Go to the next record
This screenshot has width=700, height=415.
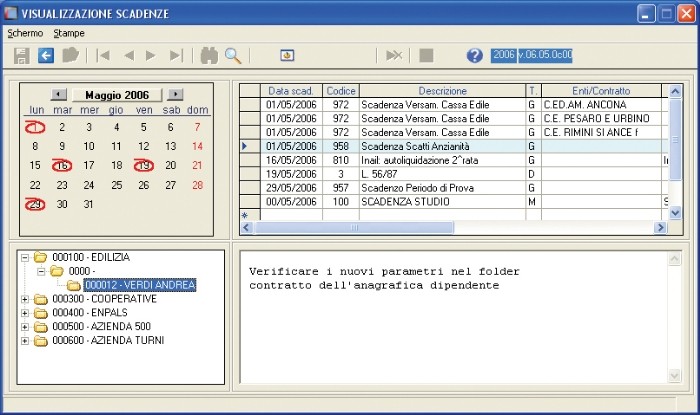151,56
